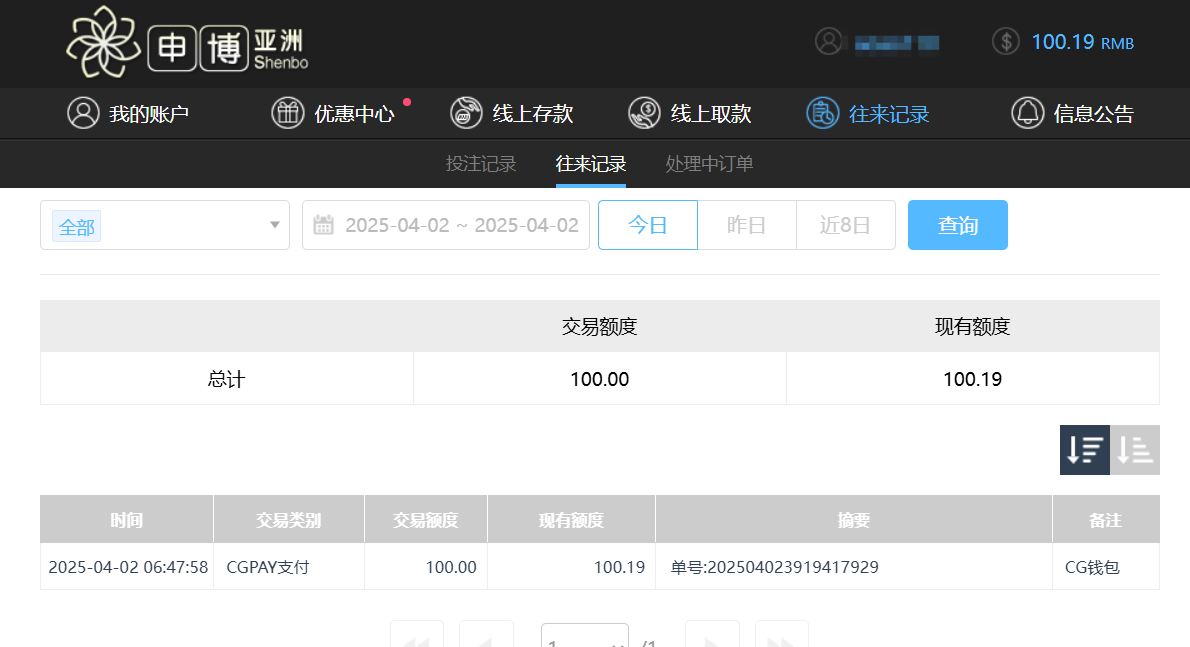The image size is (1190, 647).
Task: Select descending sort order icon
Action: (x=1085, y=450)
